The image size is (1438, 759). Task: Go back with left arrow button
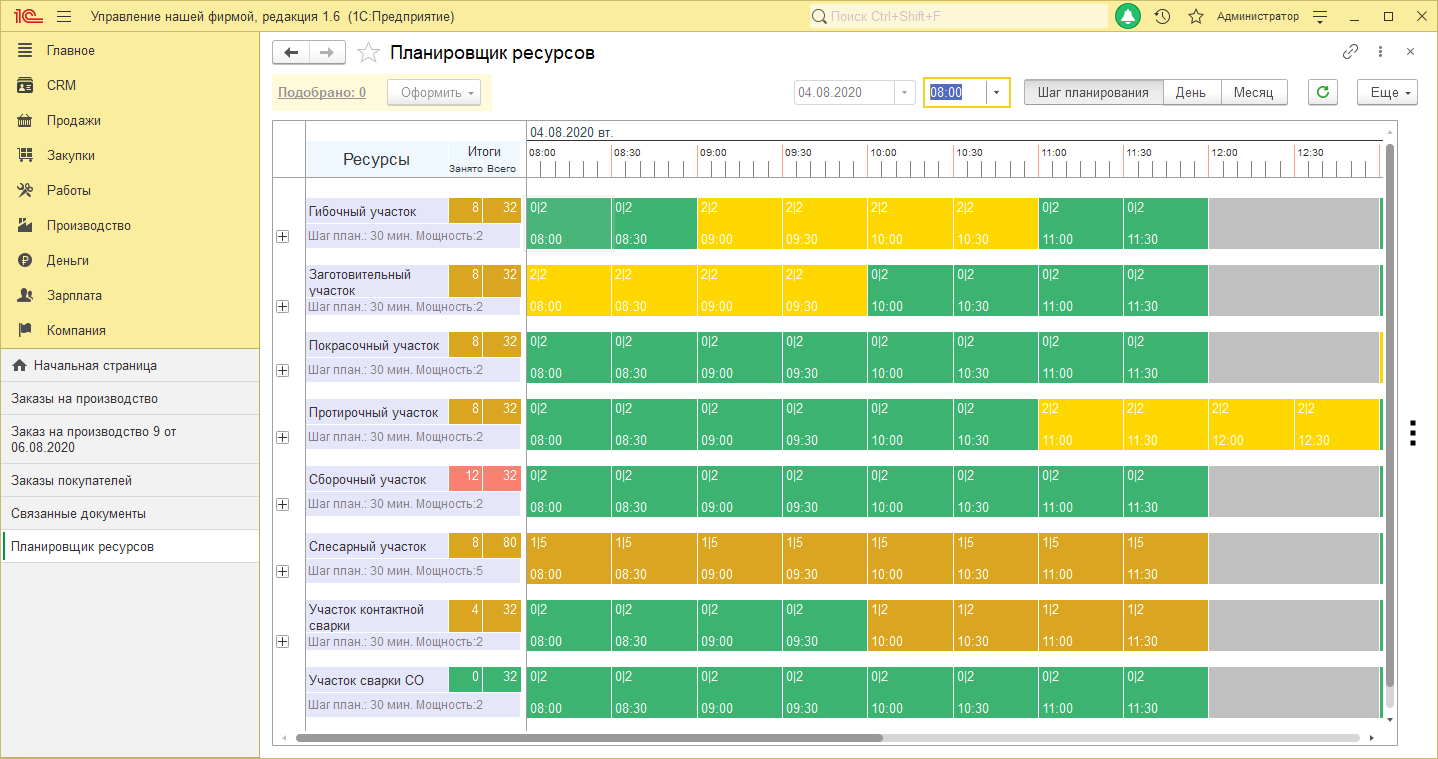(291, 53)
